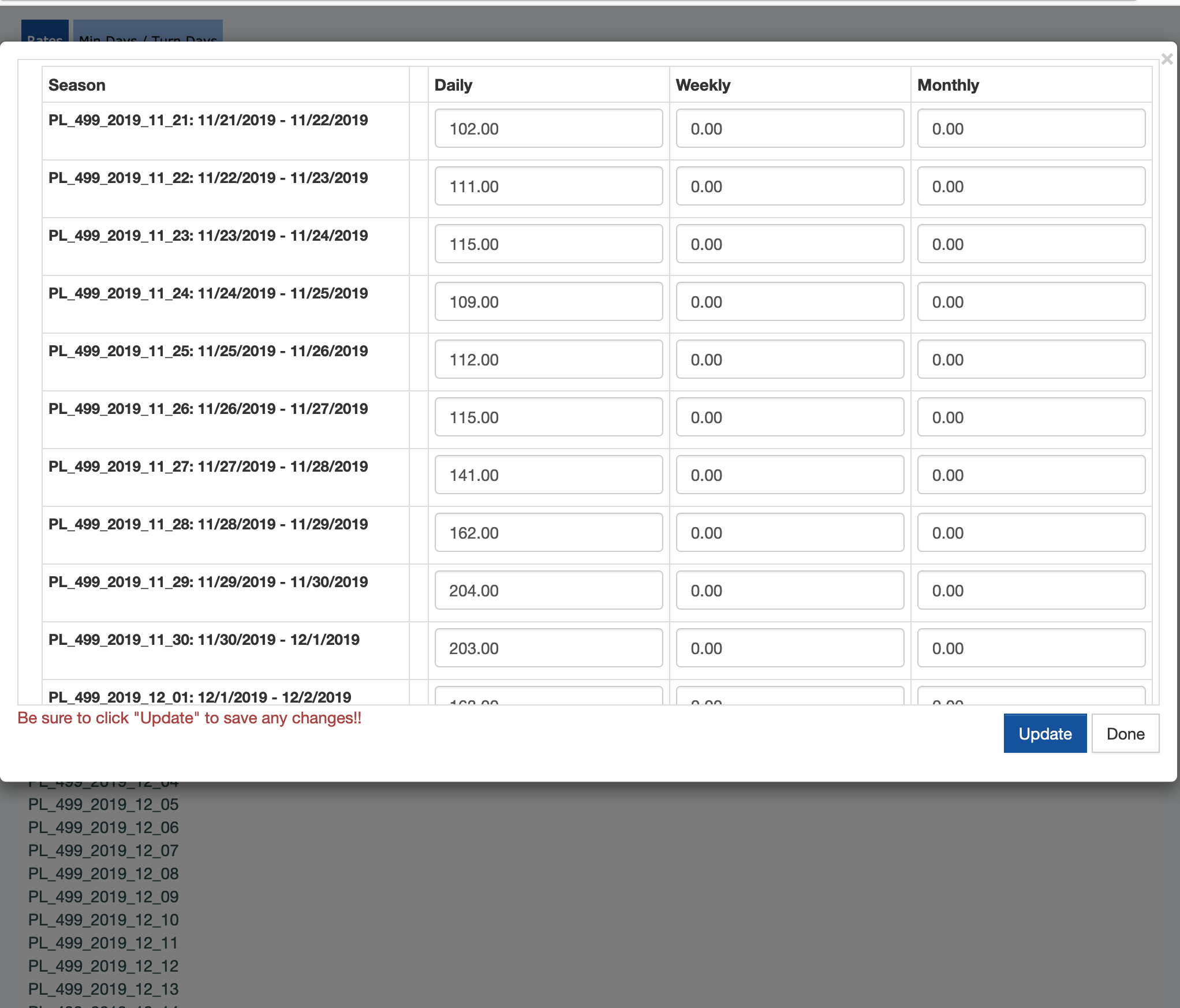The width and height of the screenshot is (1180, 1008).
Task: Click weekly field for PL_499_2019_11_26 row
Action: pyautogui.click(x=789, y=417)
